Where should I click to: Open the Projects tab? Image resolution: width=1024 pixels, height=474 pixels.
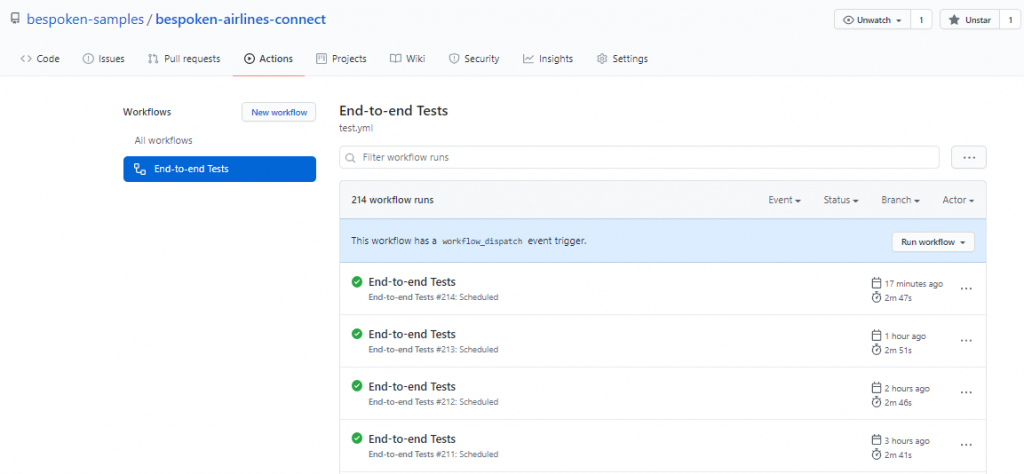pyautogui.click(x=341, y=59)
